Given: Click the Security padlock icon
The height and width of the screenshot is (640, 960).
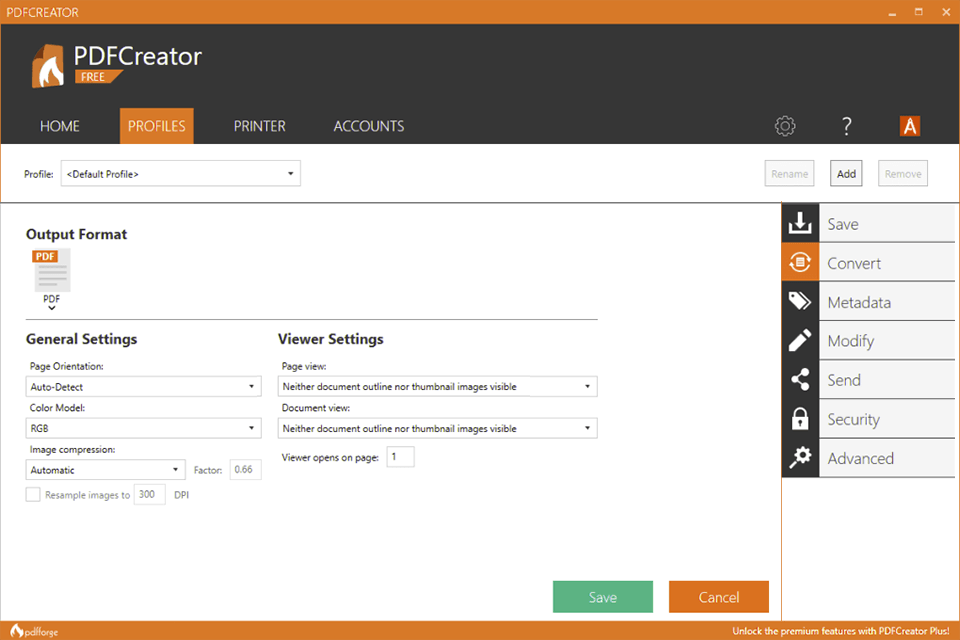Looking at the screenshot, I should click(x=800, y=419).
